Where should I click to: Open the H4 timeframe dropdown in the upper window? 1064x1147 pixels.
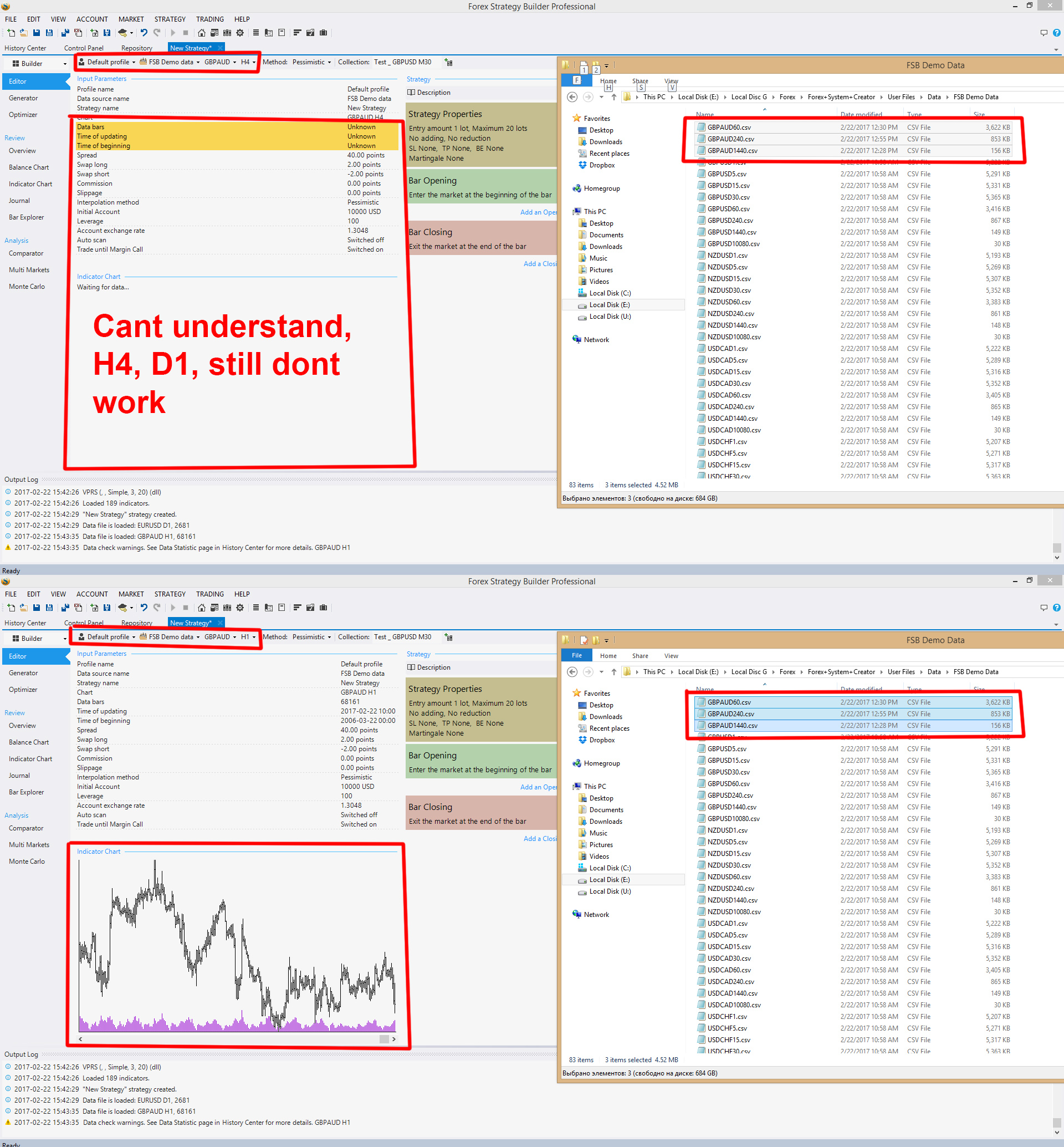click(248, 62)
